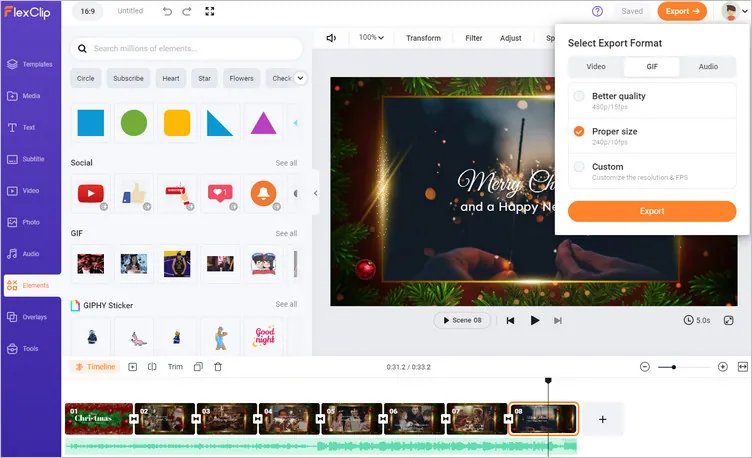Open the Video sidebar panel

click(23, 191)
